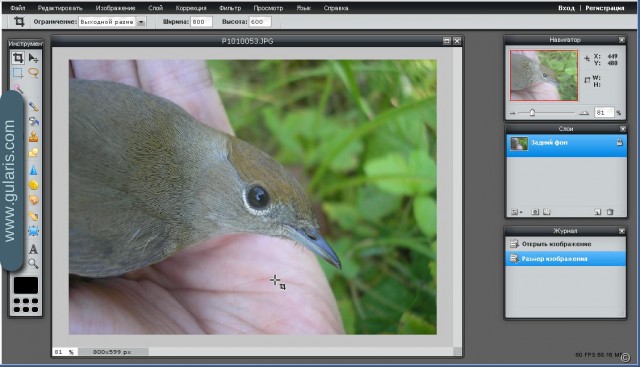The width and height of the screenshot is (640, 367).
Task: Click the zoom percent field in the document status bar
Action: click(x=64, y=351)
